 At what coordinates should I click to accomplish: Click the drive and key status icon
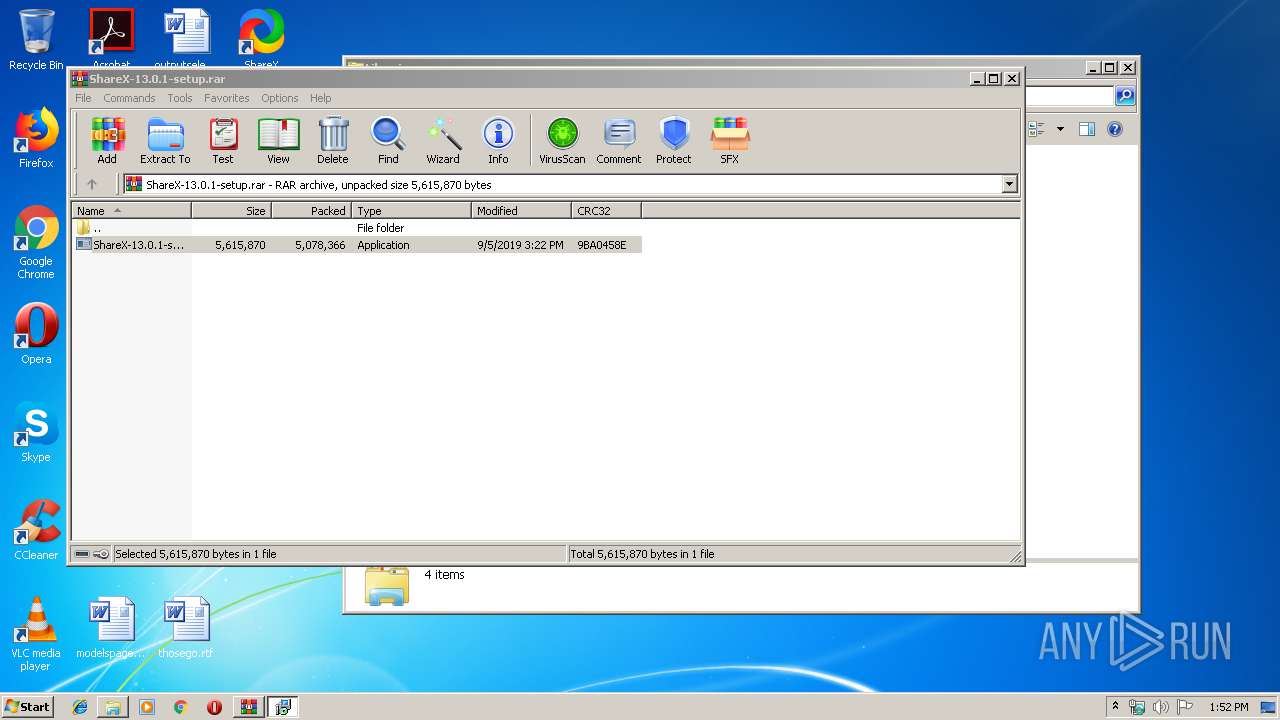pos(91,554)
